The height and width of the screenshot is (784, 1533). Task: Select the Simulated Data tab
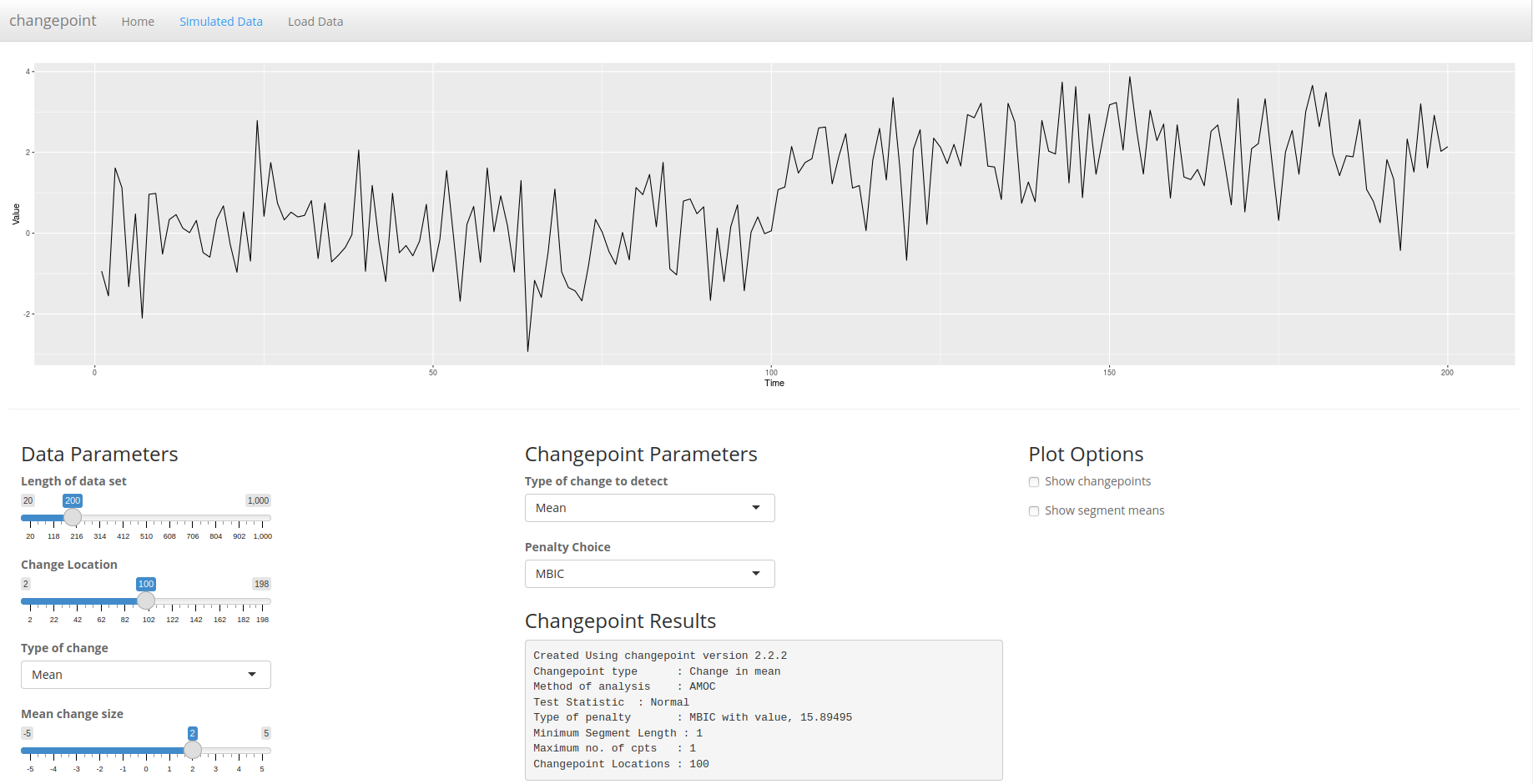coord(220,21)
